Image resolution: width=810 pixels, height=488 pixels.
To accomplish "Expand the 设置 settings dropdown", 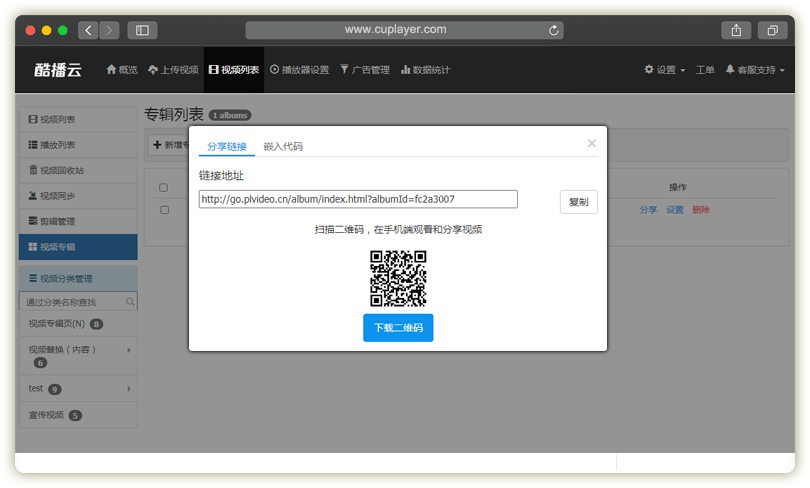I will (x=665, y=70).
